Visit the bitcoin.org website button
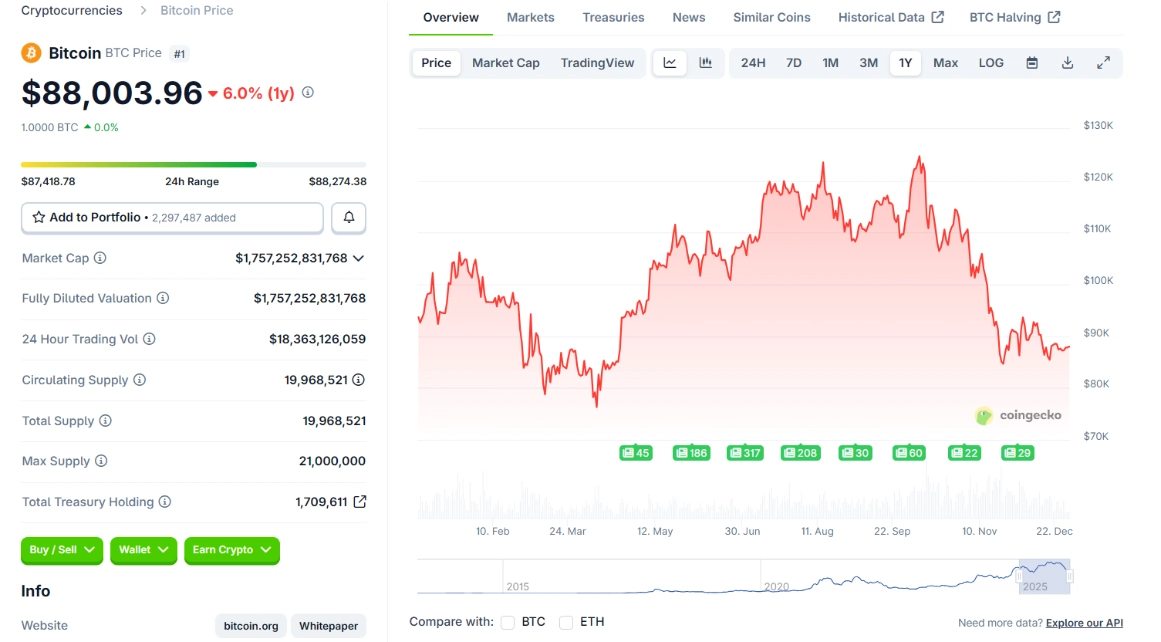Screen dimensions: 1161x642 (x=250, y=625)
